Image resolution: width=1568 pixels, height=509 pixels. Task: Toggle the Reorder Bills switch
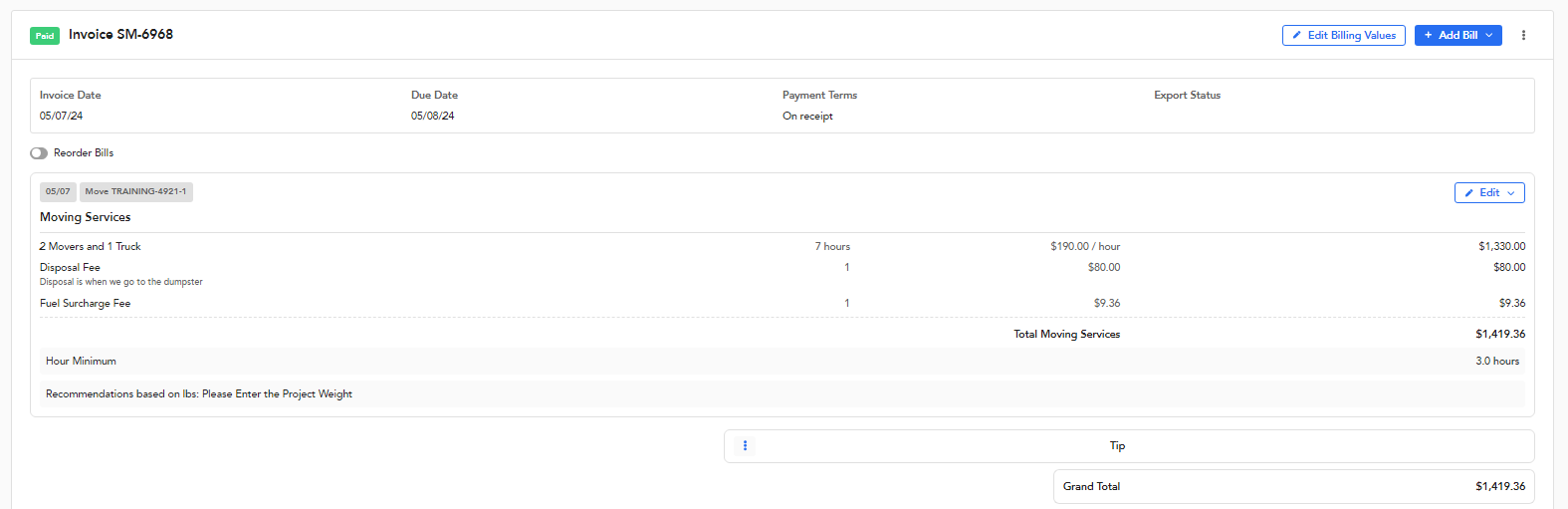[x=39, y=153]
